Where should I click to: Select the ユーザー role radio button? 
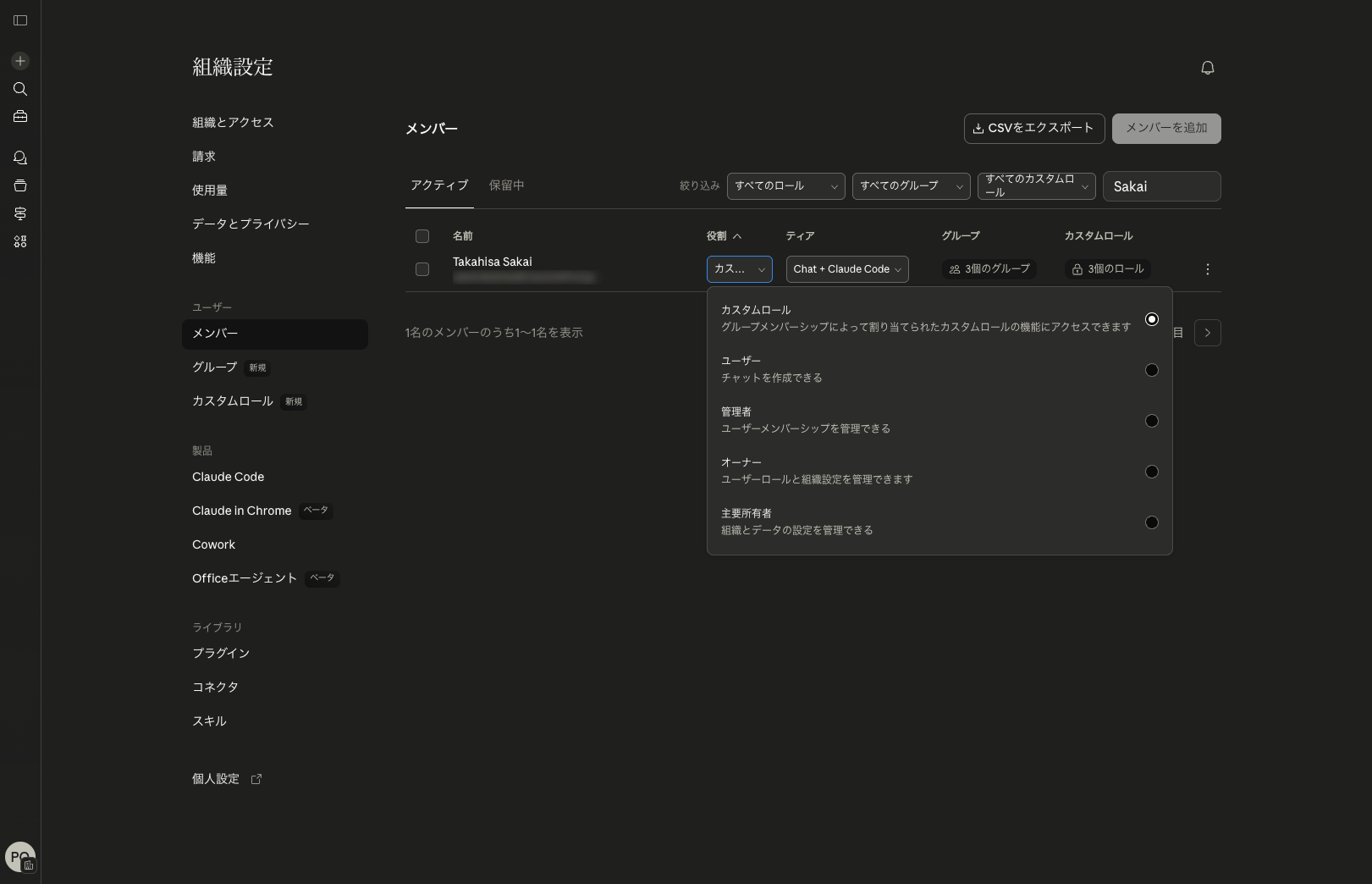point(1151,370)
